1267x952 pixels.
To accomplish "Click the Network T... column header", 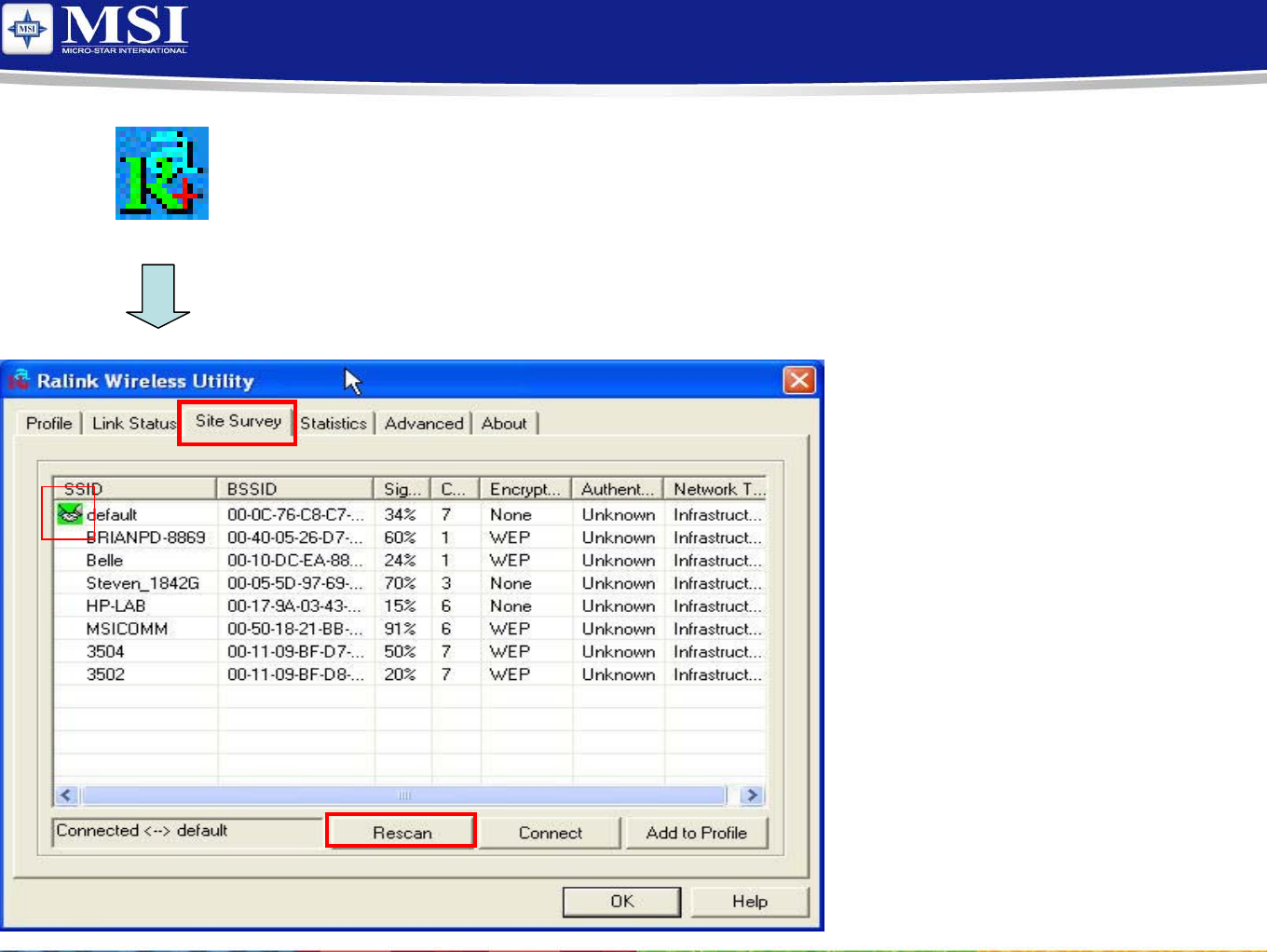I will click(715, 489).
